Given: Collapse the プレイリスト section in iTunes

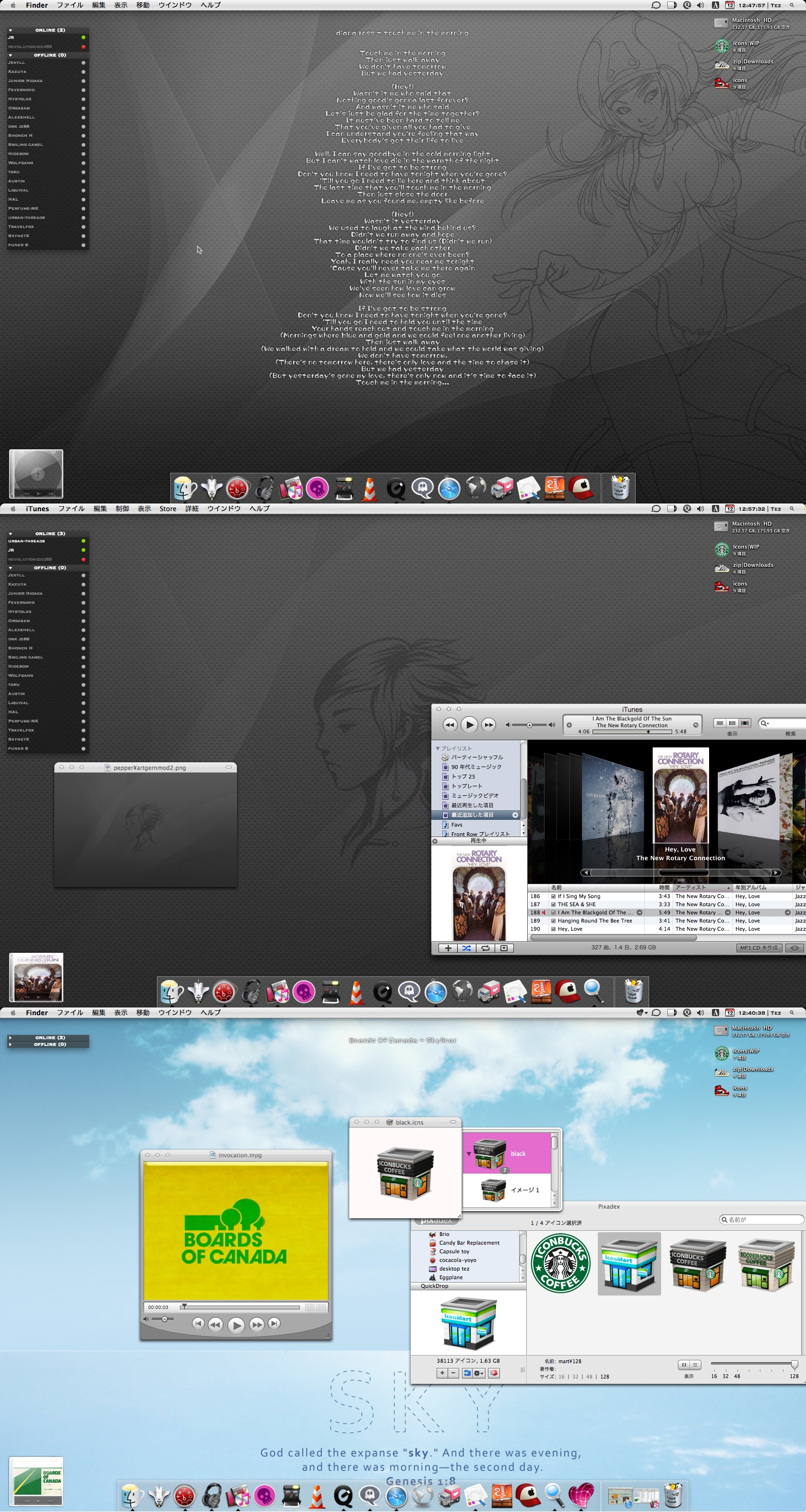Looking at the screenshot, I should pyautogui.click(x=438, y=748).
